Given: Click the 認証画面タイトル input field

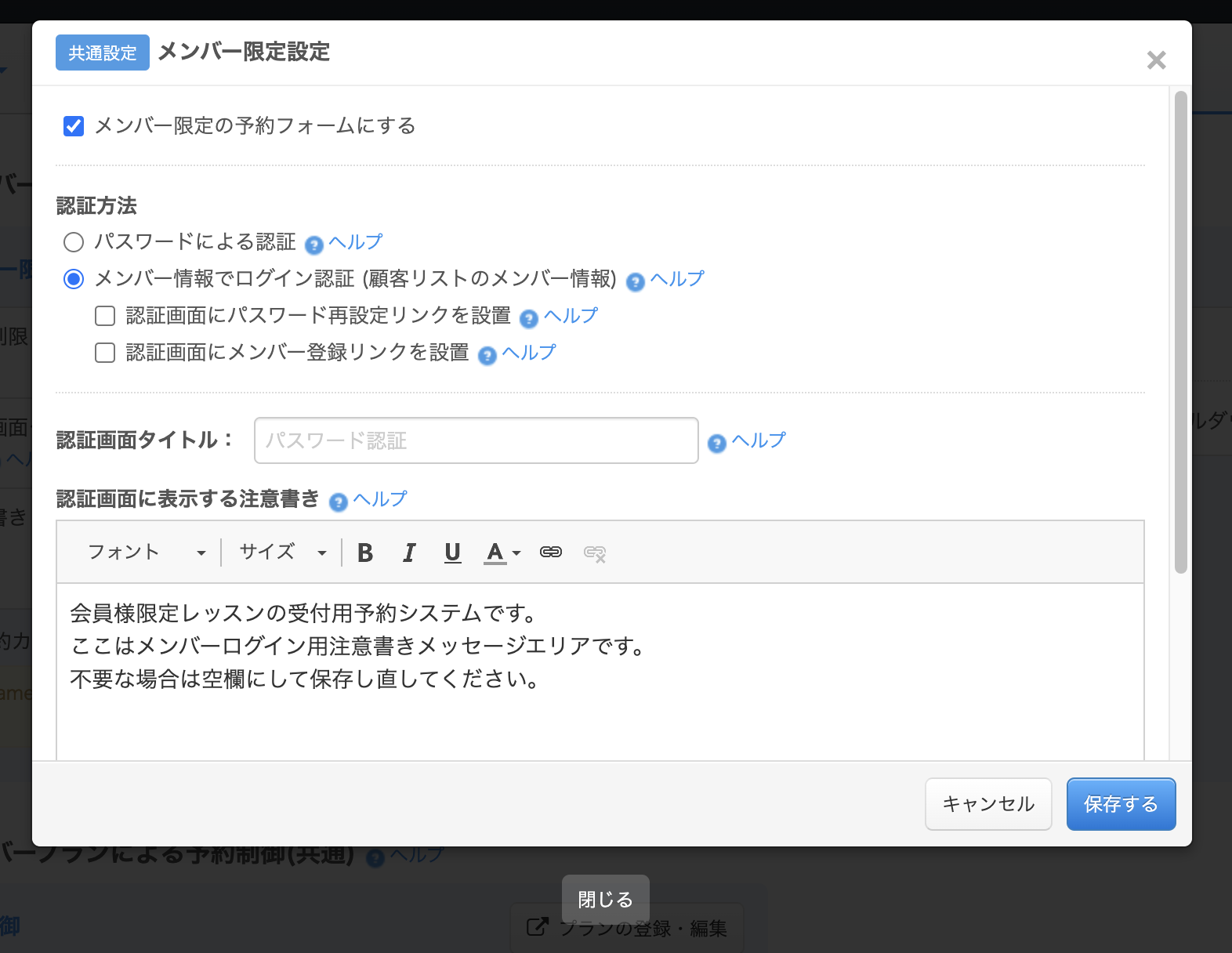Looking at the screenshot, I should (x=476, y=440).
